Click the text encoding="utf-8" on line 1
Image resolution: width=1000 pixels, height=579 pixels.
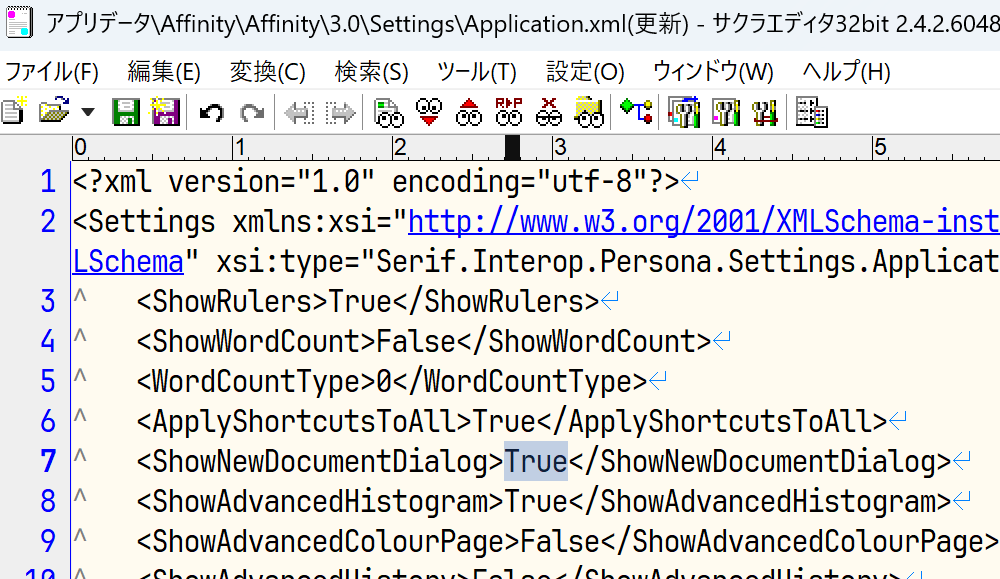520,182
